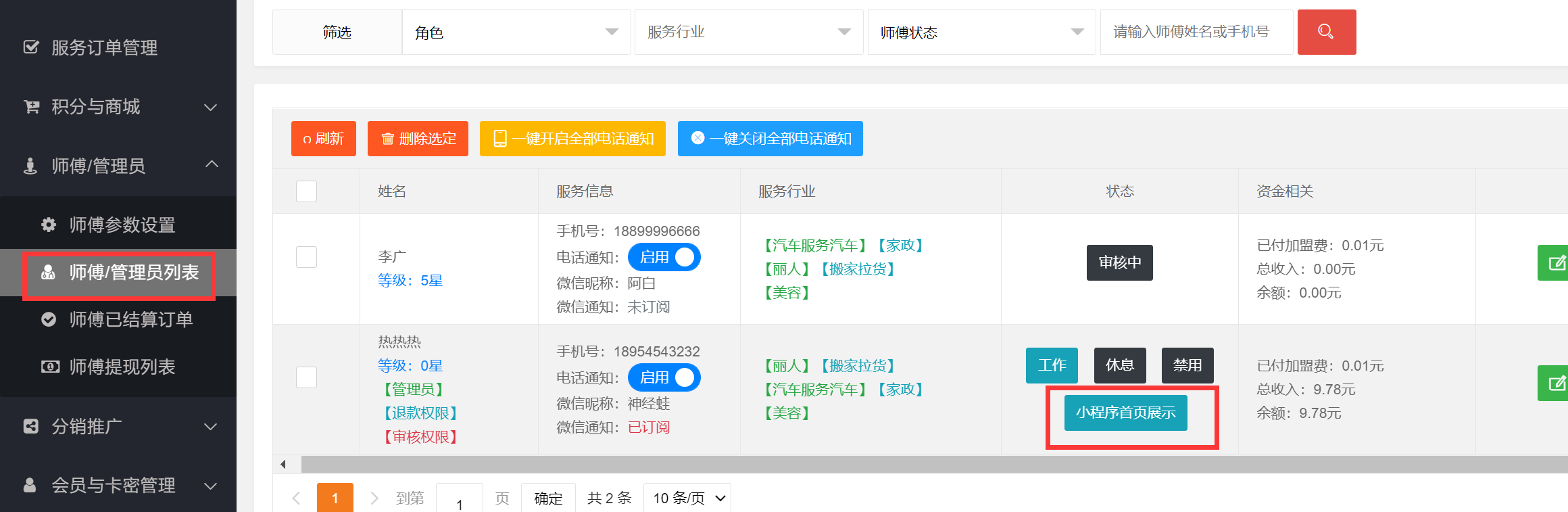Click the 小程序首页展示 button
Image resolution: width=1568 pixels, height=512 pixels.
point(1125,413)
